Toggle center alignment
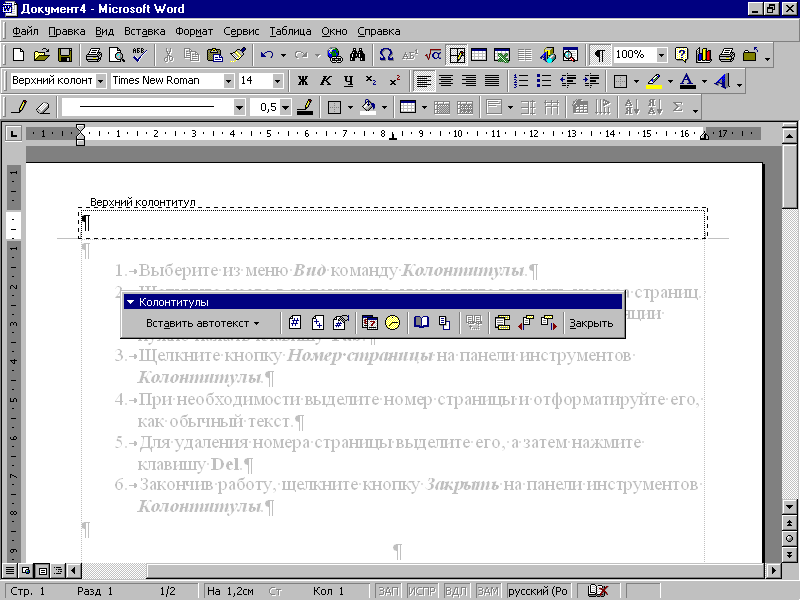This screenshot has height=600, width=800. [x=446, y=81]
